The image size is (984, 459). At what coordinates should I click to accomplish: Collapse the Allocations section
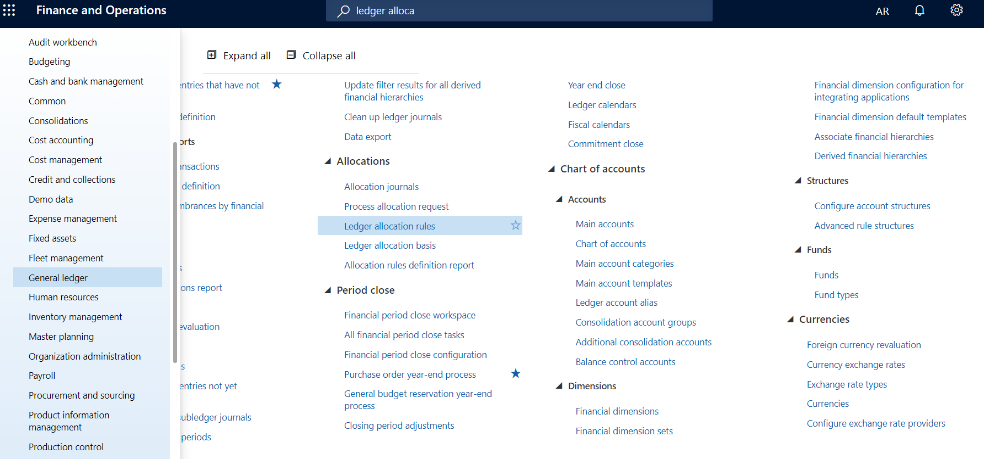(x=328, y=162)
